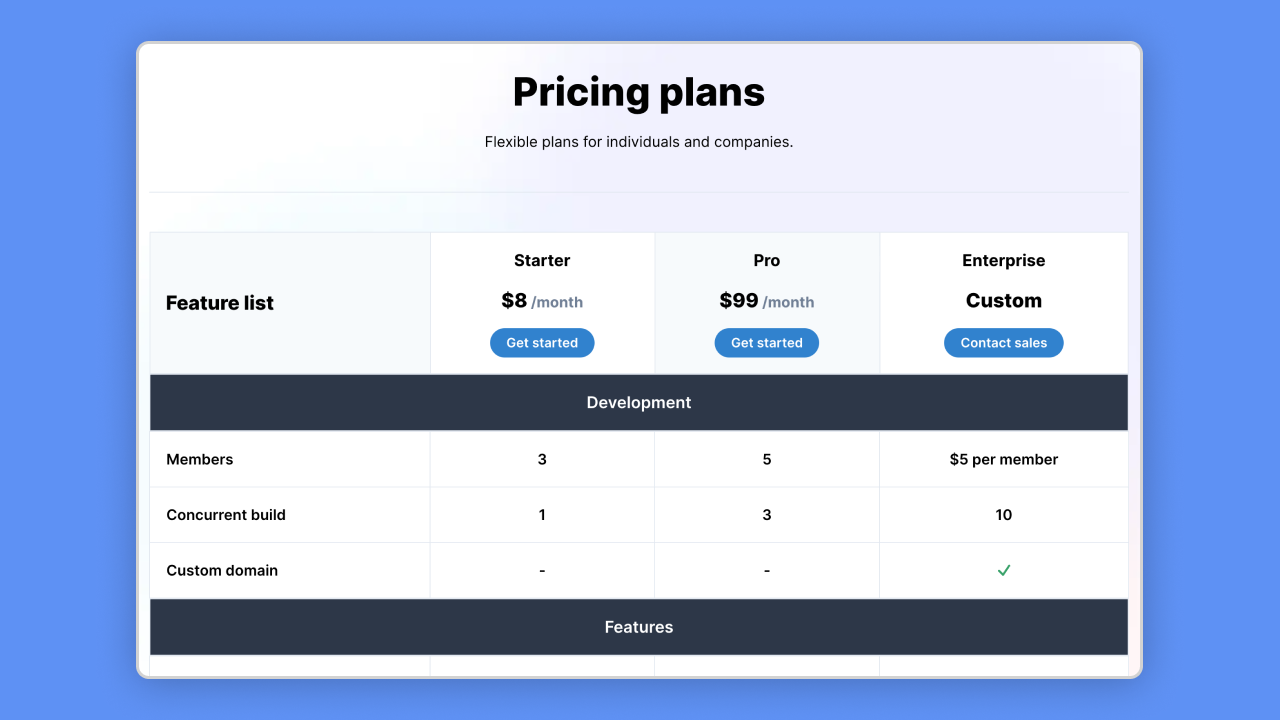The height and width of the screenshot is (720, 1280).
Task: Click the Pricing plans title
Action: coord(639,92)
